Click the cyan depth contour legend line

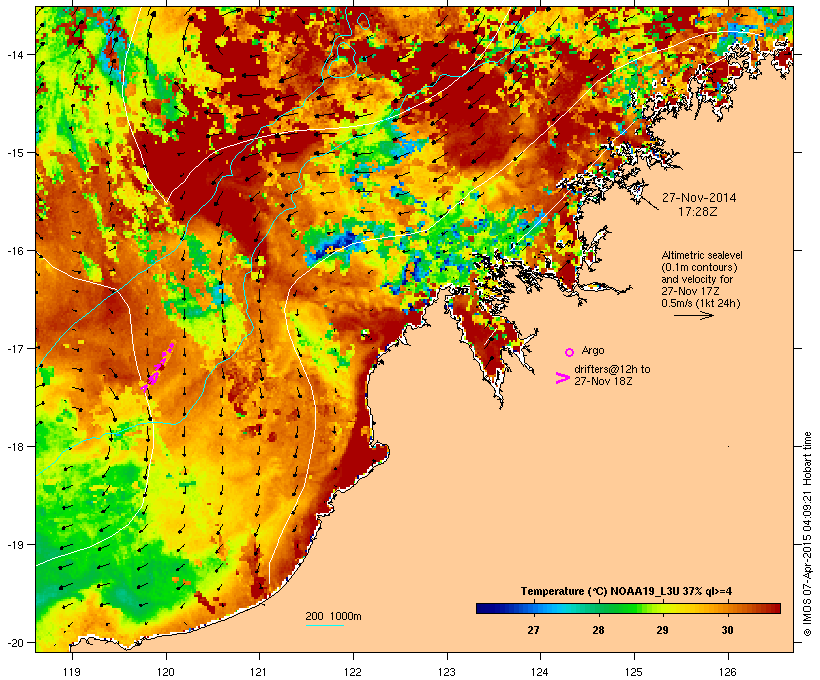(x=325, y=625)
